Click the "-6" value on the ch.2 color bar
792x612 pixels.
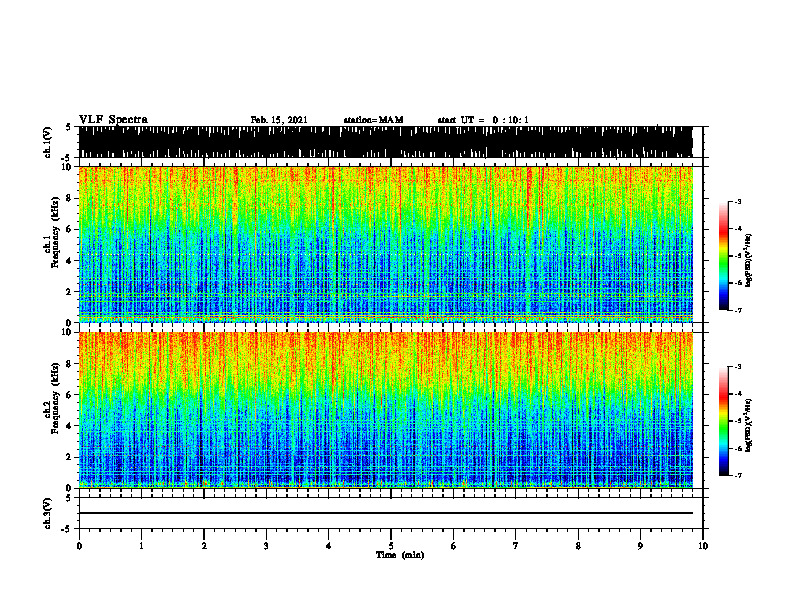point(738,448)
